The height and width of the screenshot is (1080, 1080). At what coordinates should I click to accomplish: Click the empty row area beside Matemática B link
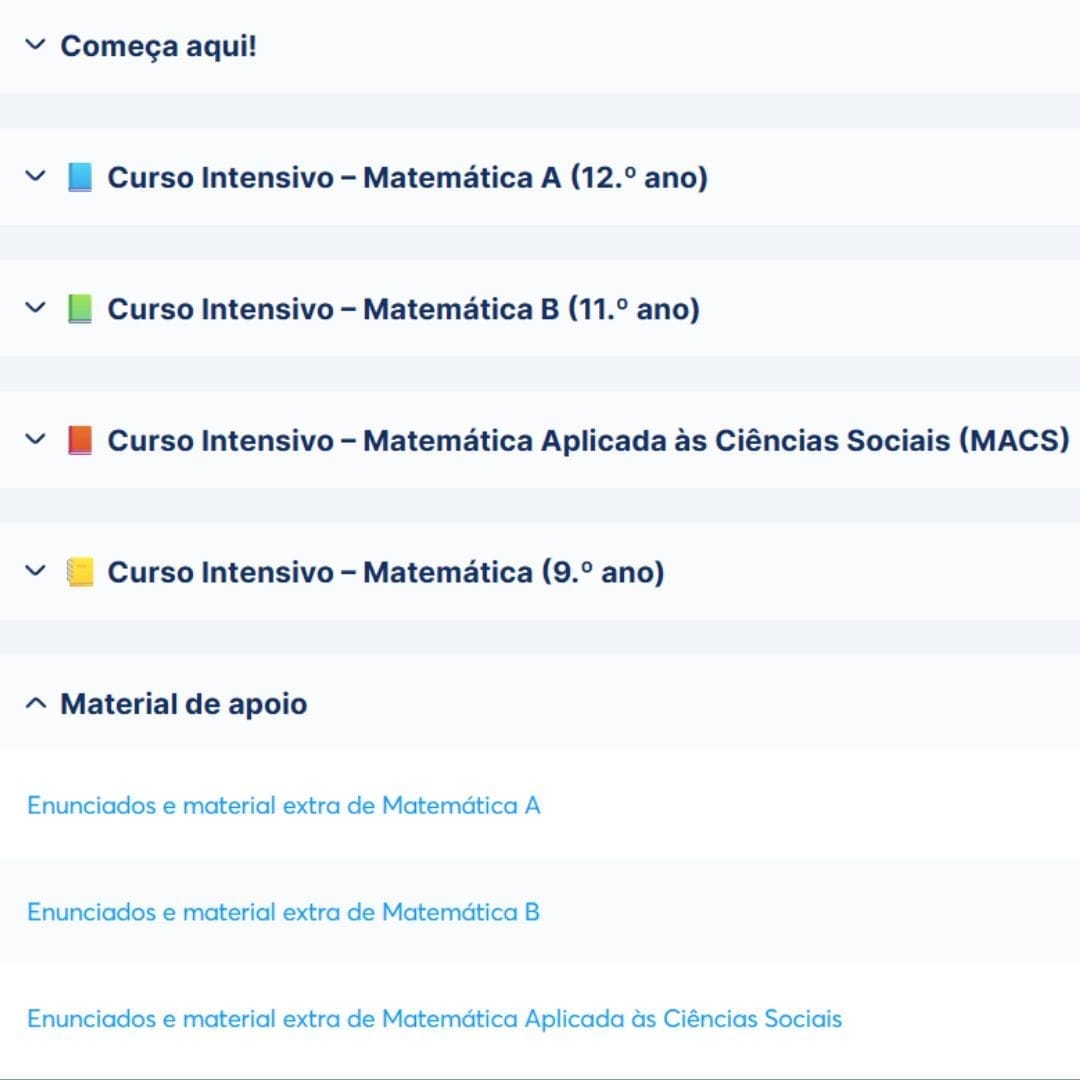800,912
